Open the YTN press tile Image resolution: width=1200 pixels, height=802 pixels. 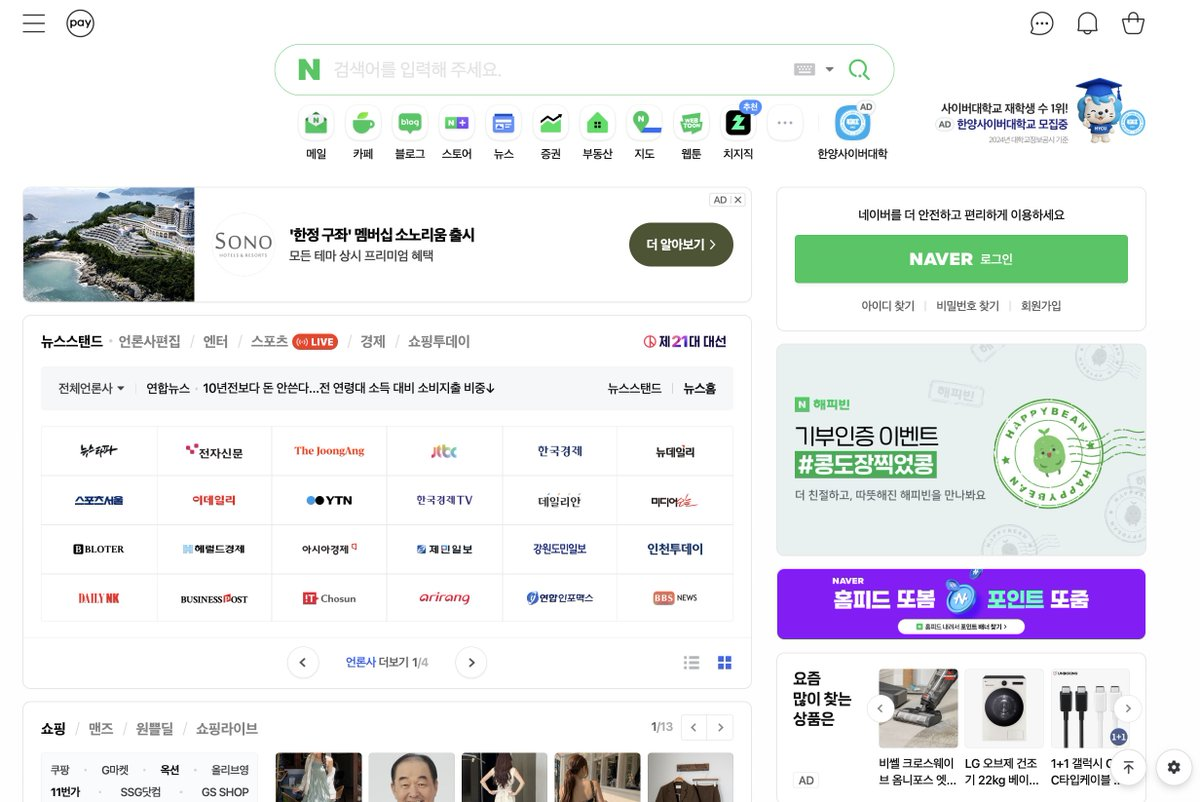(x=329, y=500)
